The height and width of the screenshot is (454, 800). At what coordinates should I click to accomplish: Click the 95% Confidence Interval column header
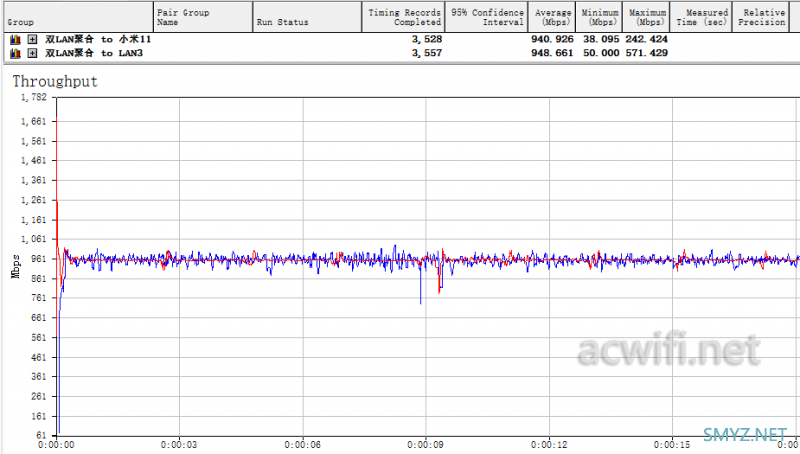pyautogui.click(x=487, y=17)
